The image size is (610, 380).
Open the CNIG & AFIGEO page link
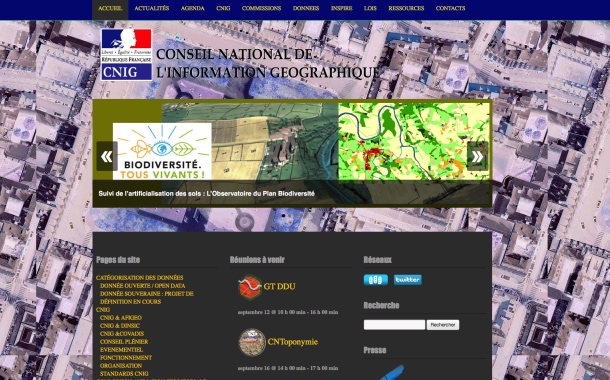click(x=121, y=318)
